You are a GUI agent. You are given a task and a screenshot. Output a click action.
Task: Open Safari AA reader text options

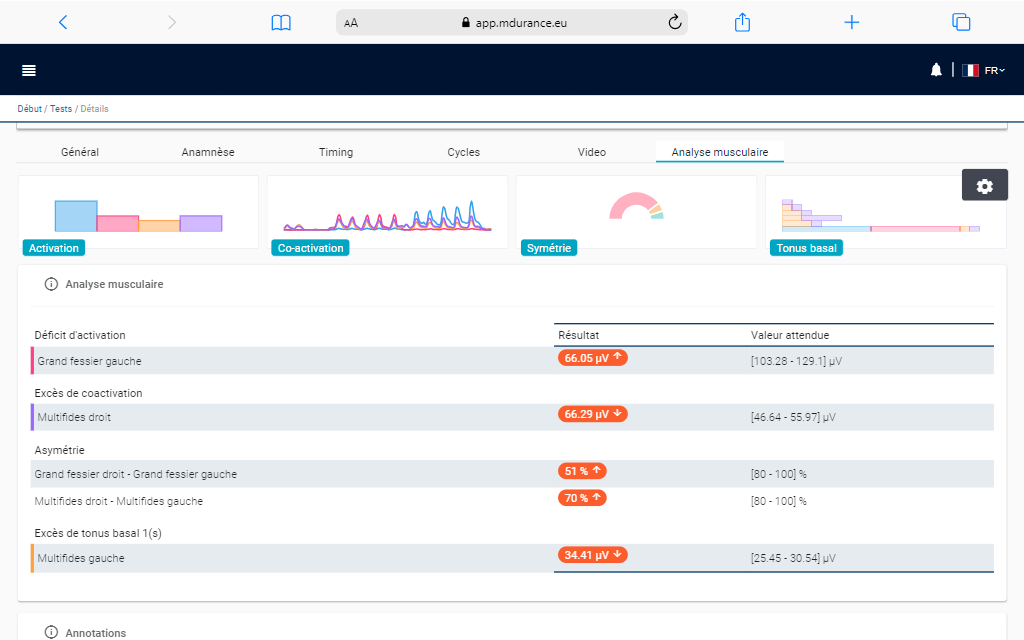tap(351, 23)
